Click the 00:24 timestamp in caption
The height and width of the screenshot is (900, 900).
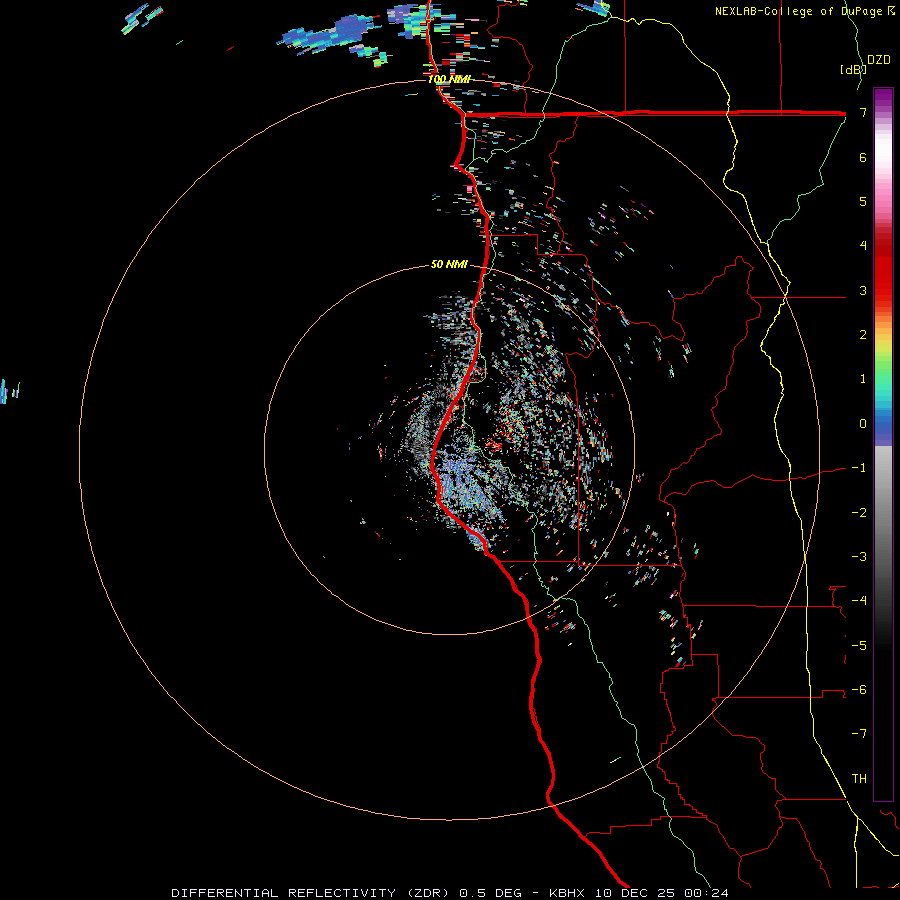[x=708, y=893]
